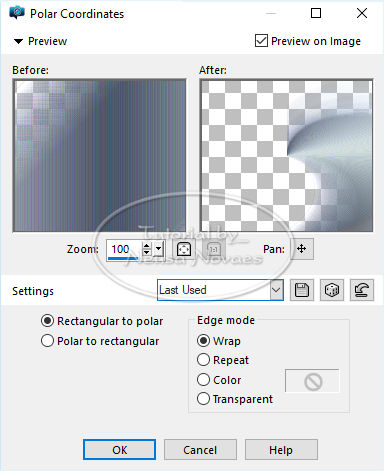
Task: Click the fit to window zoom icon
Action: click(x=184, y=249)
